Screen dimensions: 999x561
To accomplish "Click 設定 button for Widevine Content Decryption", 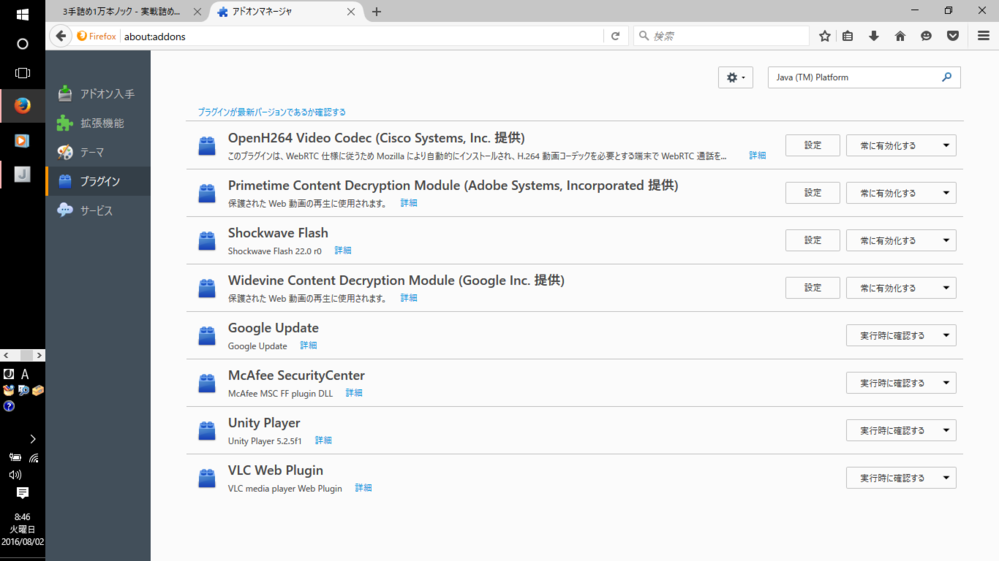I will 812,288.
